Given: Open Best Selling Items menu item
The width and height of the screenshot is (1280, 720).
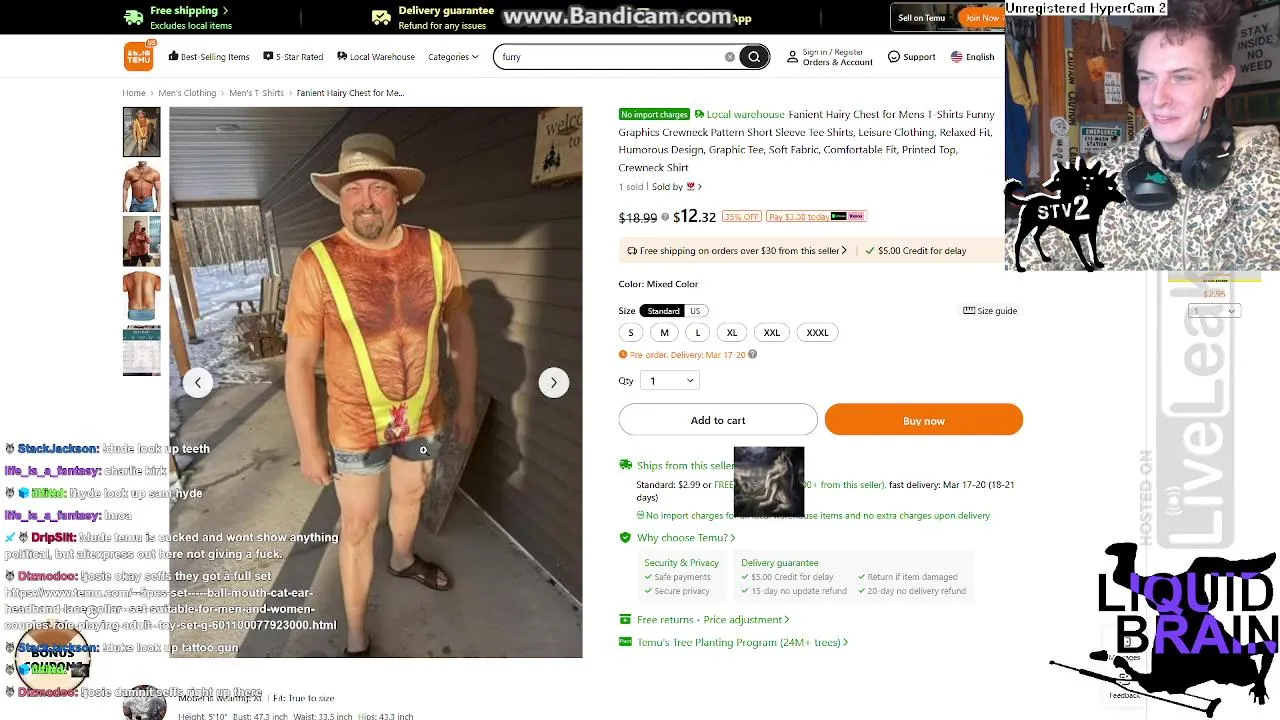Looking at the screenshot, I should pos(209,57).
